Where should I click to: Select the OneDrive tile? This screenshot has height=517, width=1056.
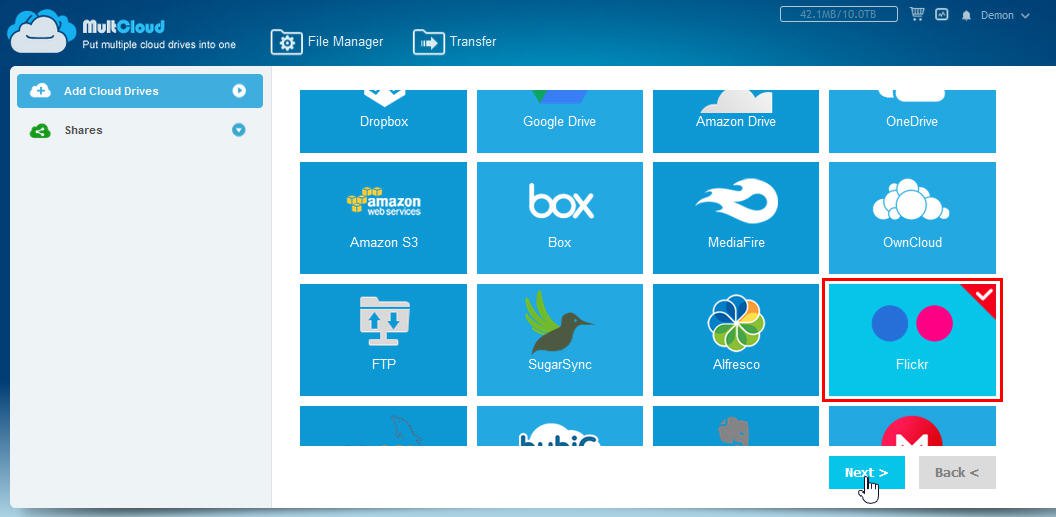point(912,121)
